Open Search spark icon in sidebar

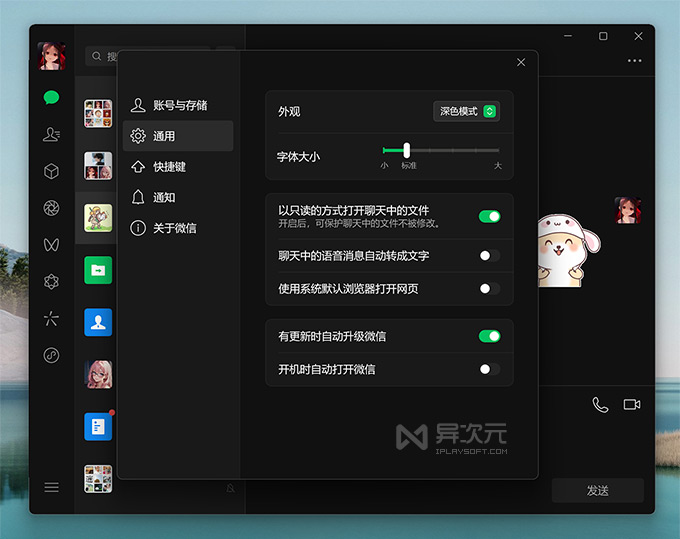[x=51, y=319]
